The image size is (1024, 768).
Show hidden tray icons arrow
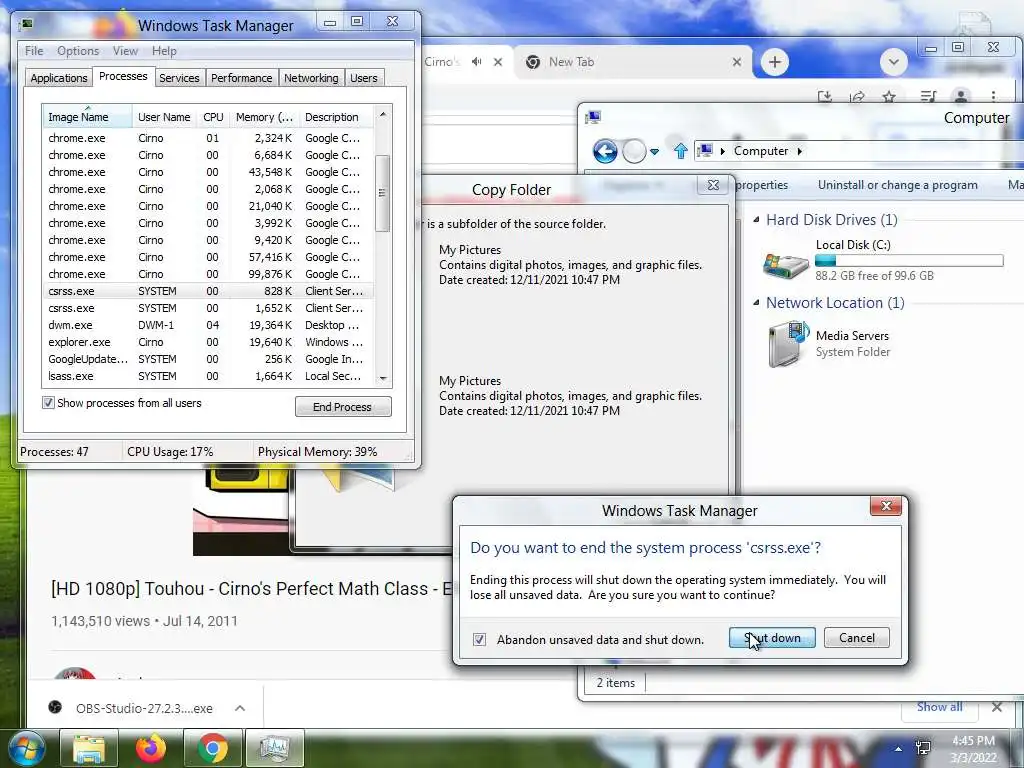pyautogui.click(x=899, y=749)
